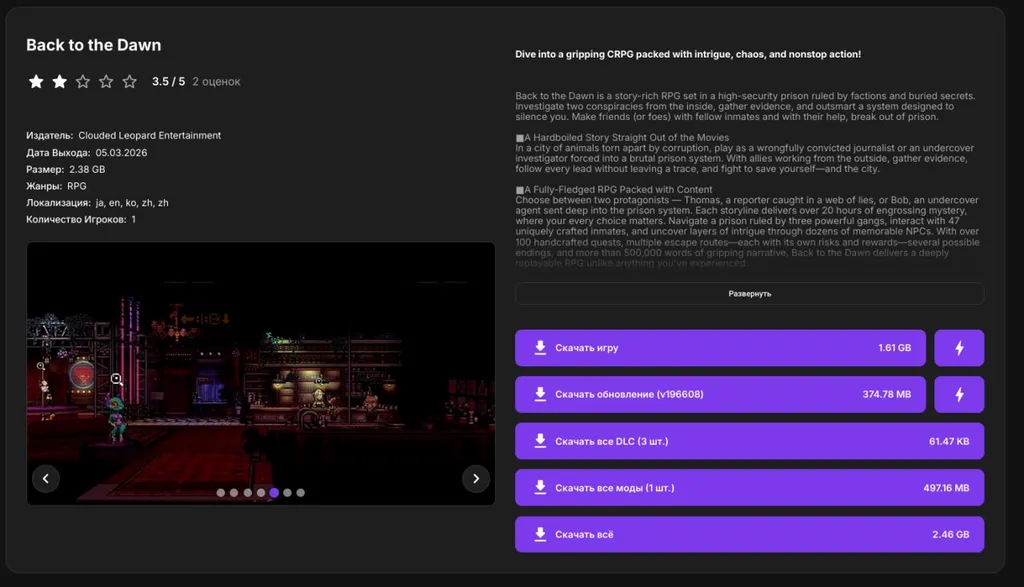
Task: Open the game screenshot image
Action: tap(260, 370)
